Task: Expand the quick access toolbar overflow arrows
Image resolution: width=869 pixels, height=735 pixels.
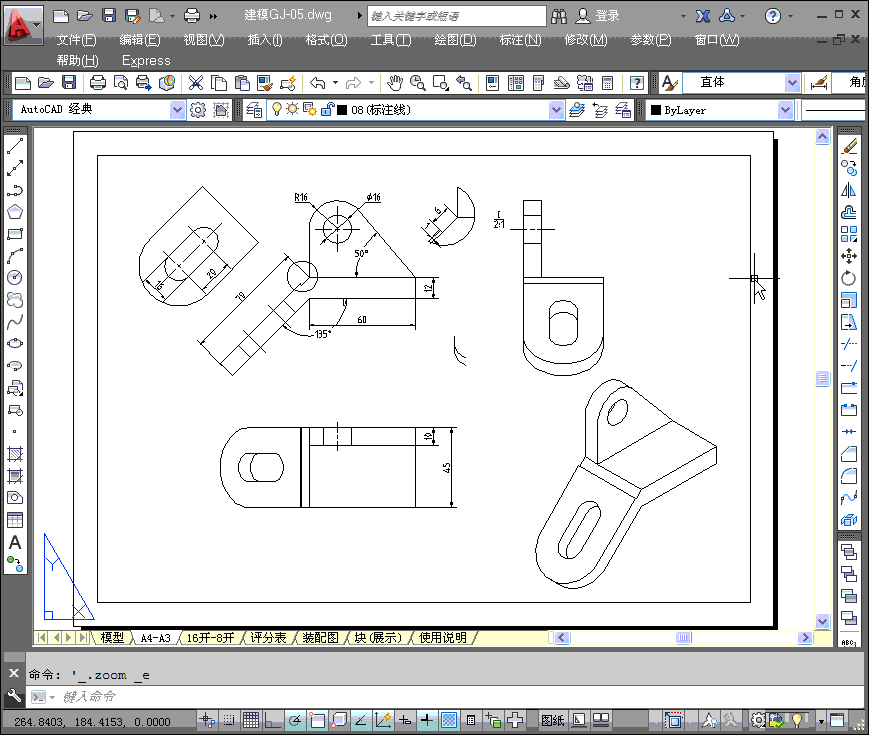Action: (213, 16)
